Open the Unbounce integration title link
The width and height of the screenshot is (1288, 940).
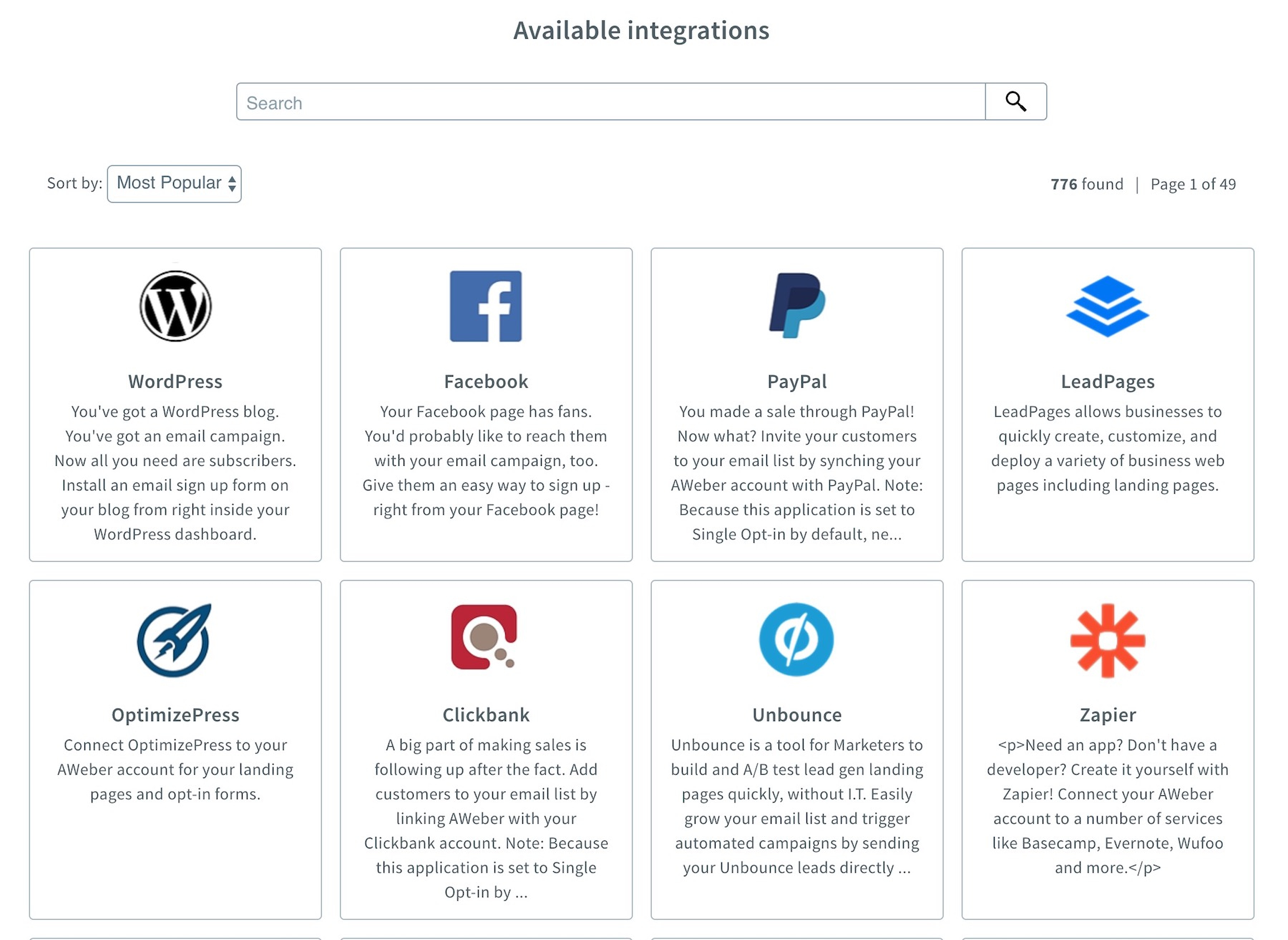click(x=797, y=715)
